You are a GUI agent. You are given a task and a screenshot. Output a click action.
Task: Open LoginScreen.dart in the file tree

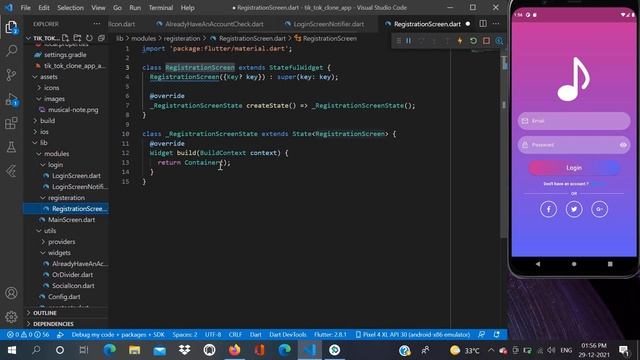coord(76,176)
